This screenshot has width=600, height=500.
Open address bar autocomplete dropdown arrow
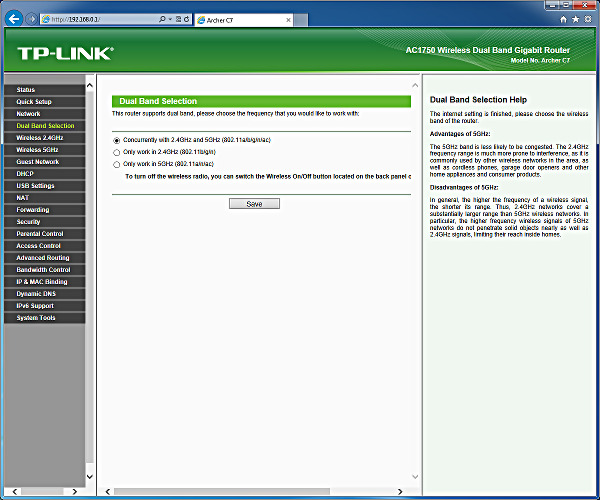pos(170,19)
